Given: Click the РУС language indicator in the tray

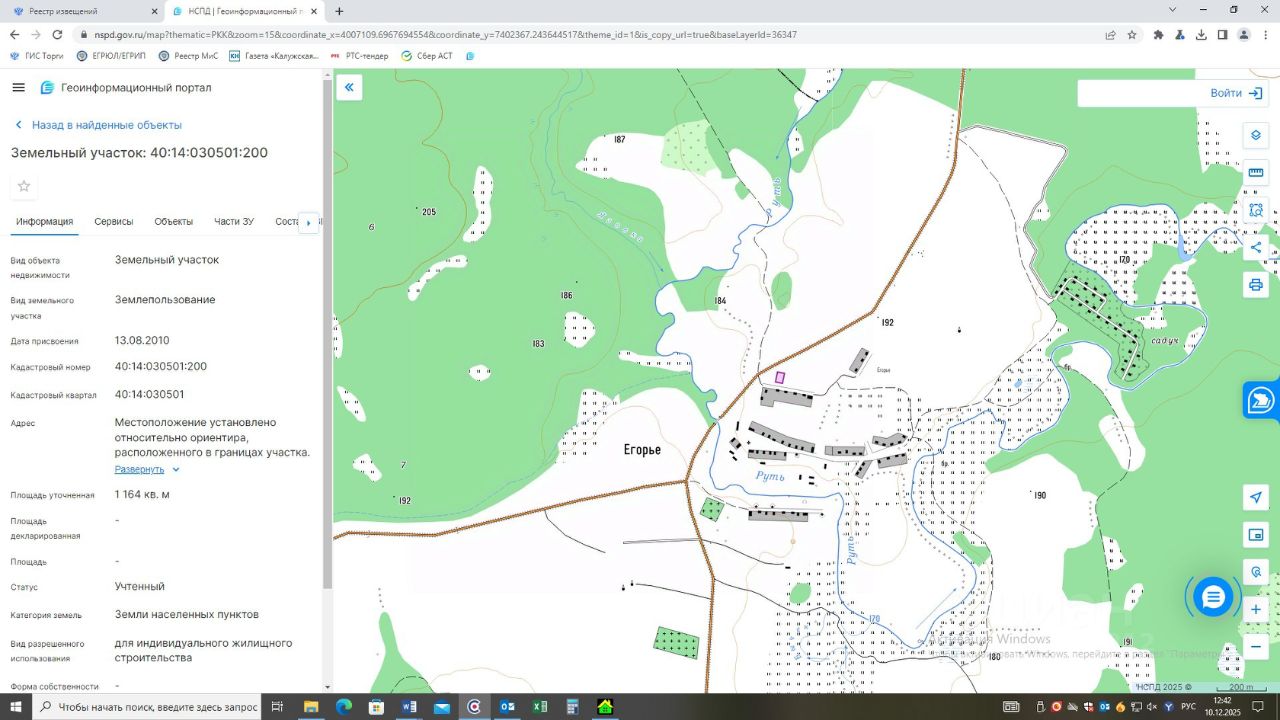Looking at the screenshot, I should 1189,707.
